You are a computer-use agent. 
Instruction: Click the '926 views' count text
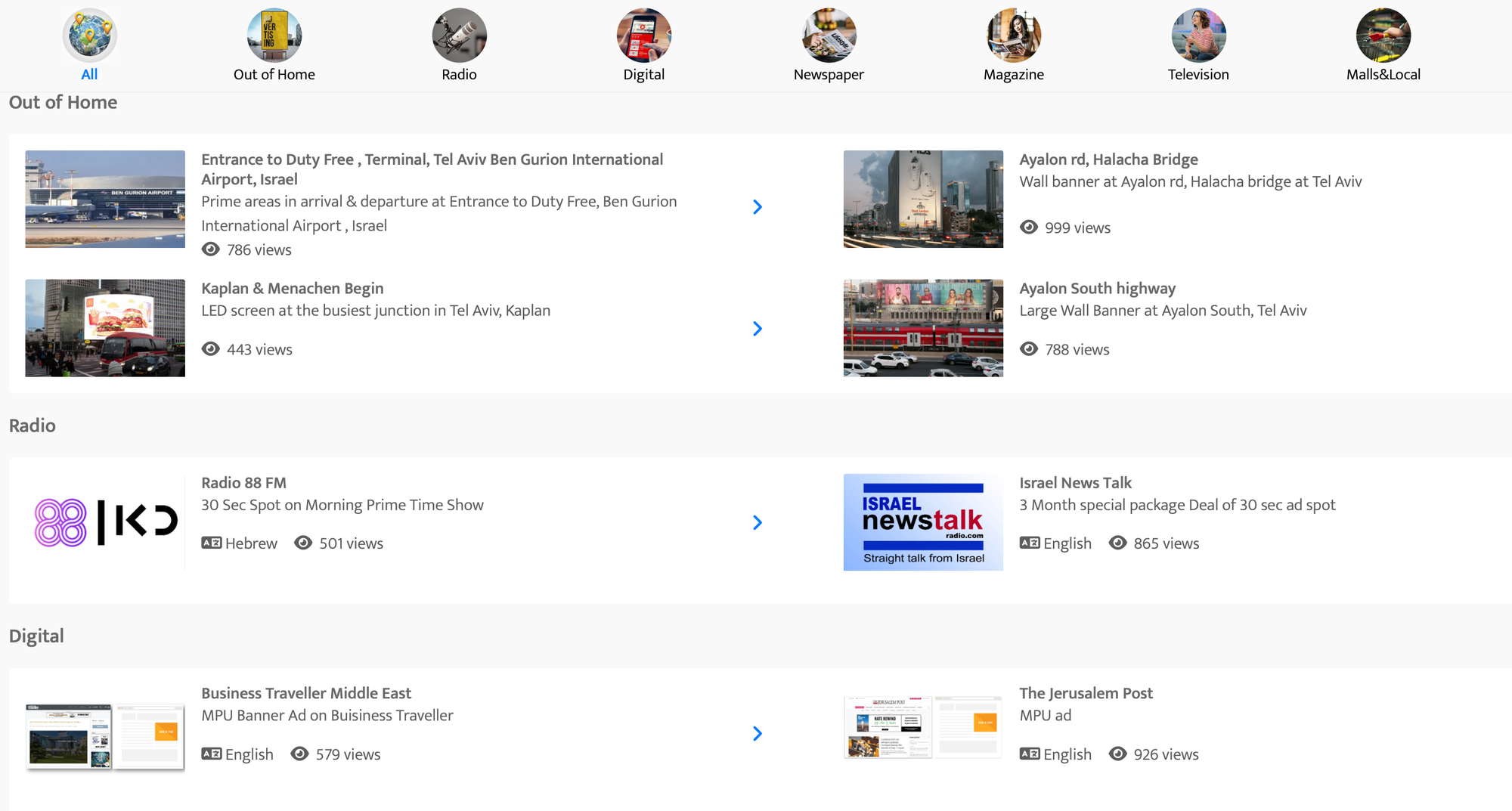point(1166,754)
